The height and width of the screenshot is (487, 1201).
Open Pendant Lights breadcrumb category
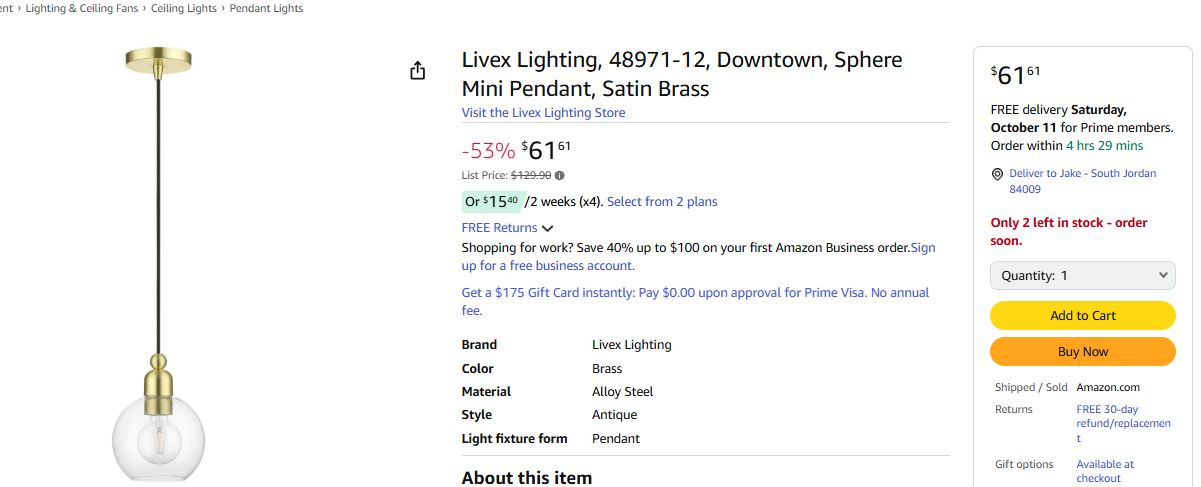tap(266, 8)
